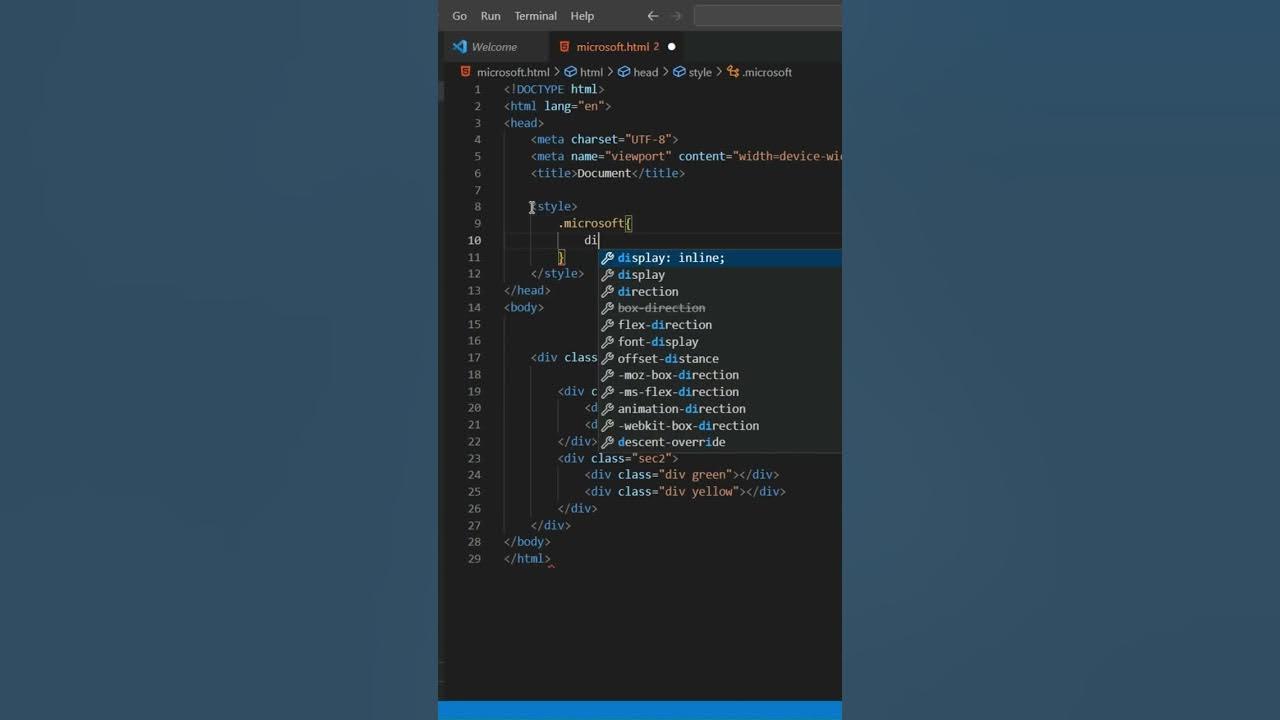Click the <body> opening tag

tap(524, 307)
